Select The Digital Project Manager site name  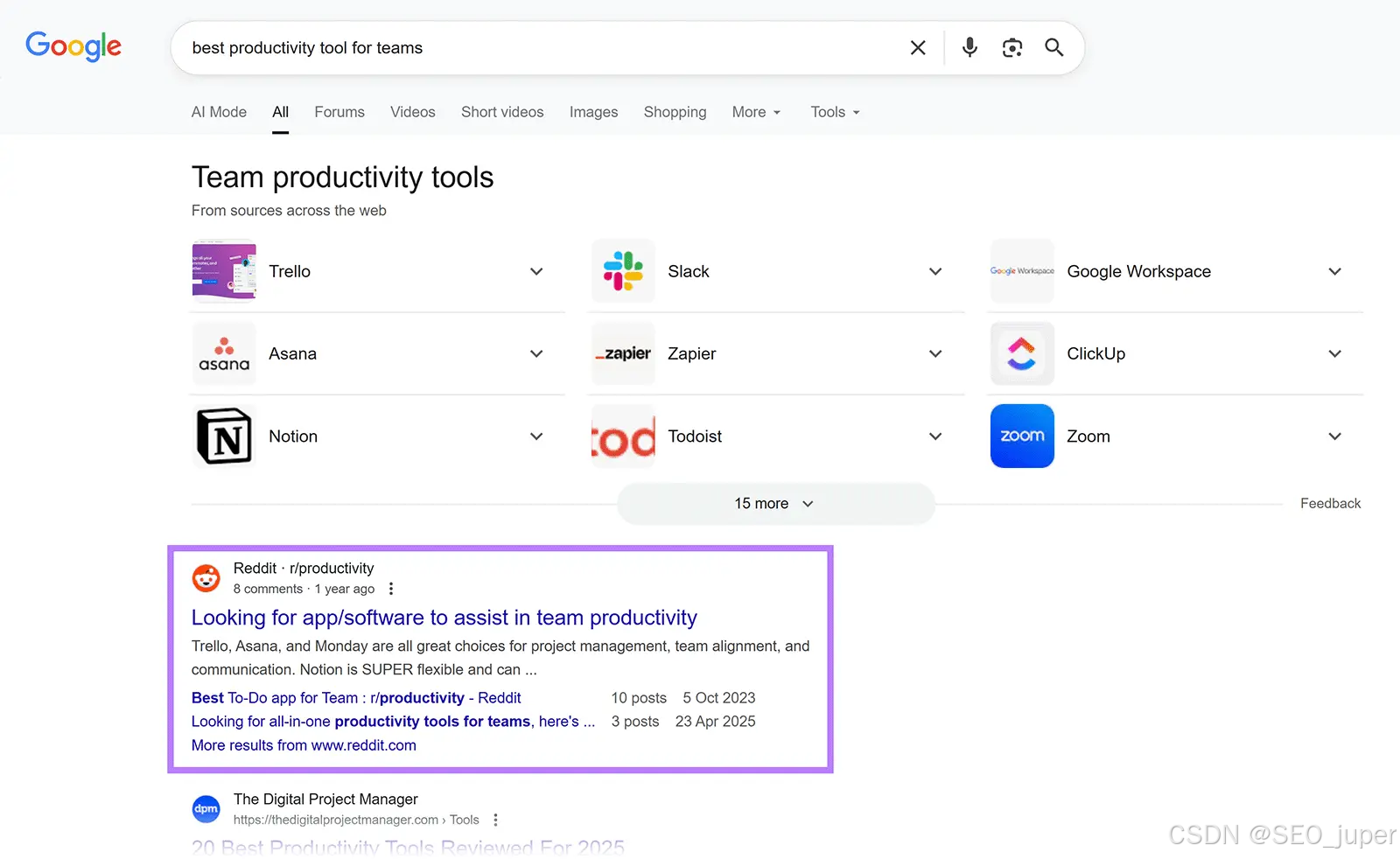tap(325, 800)
